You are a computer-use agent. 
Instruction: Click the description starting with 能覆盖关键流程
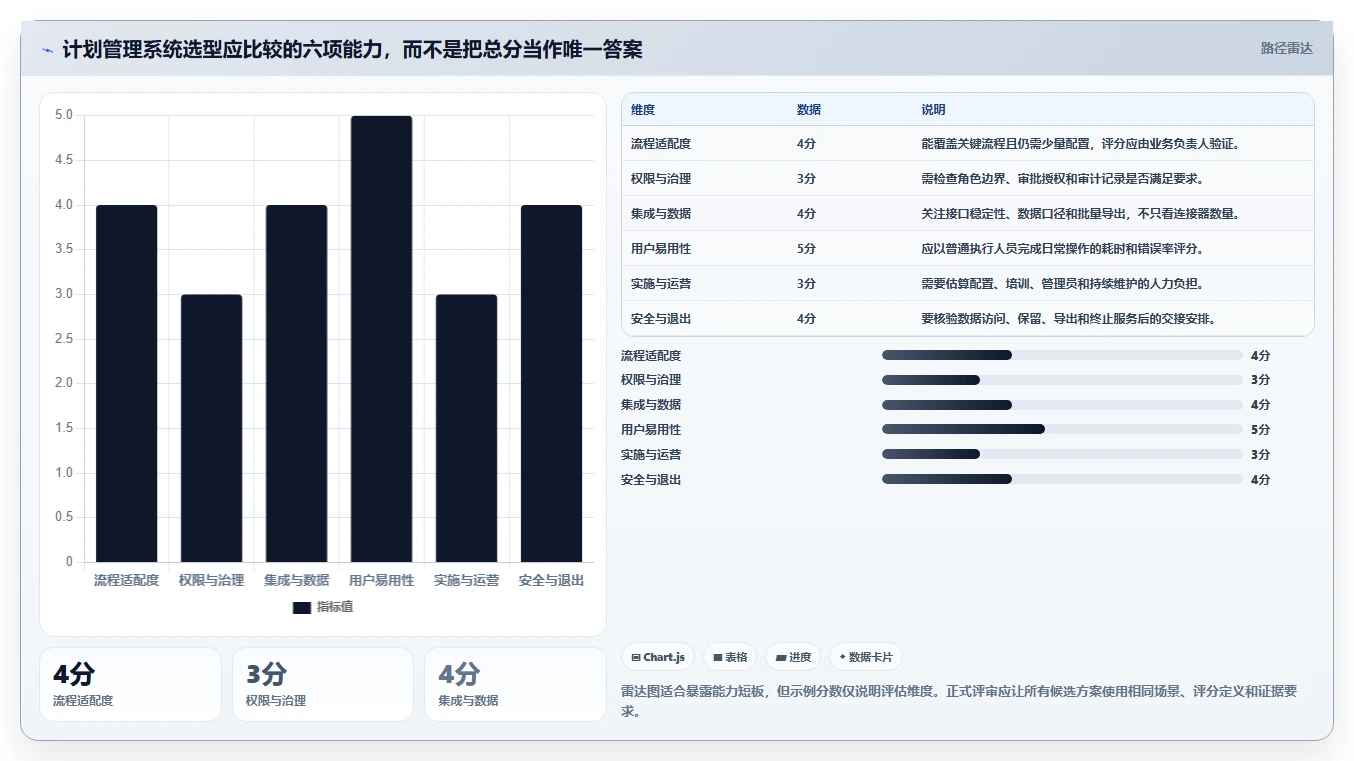click(x=1081, y=144)
